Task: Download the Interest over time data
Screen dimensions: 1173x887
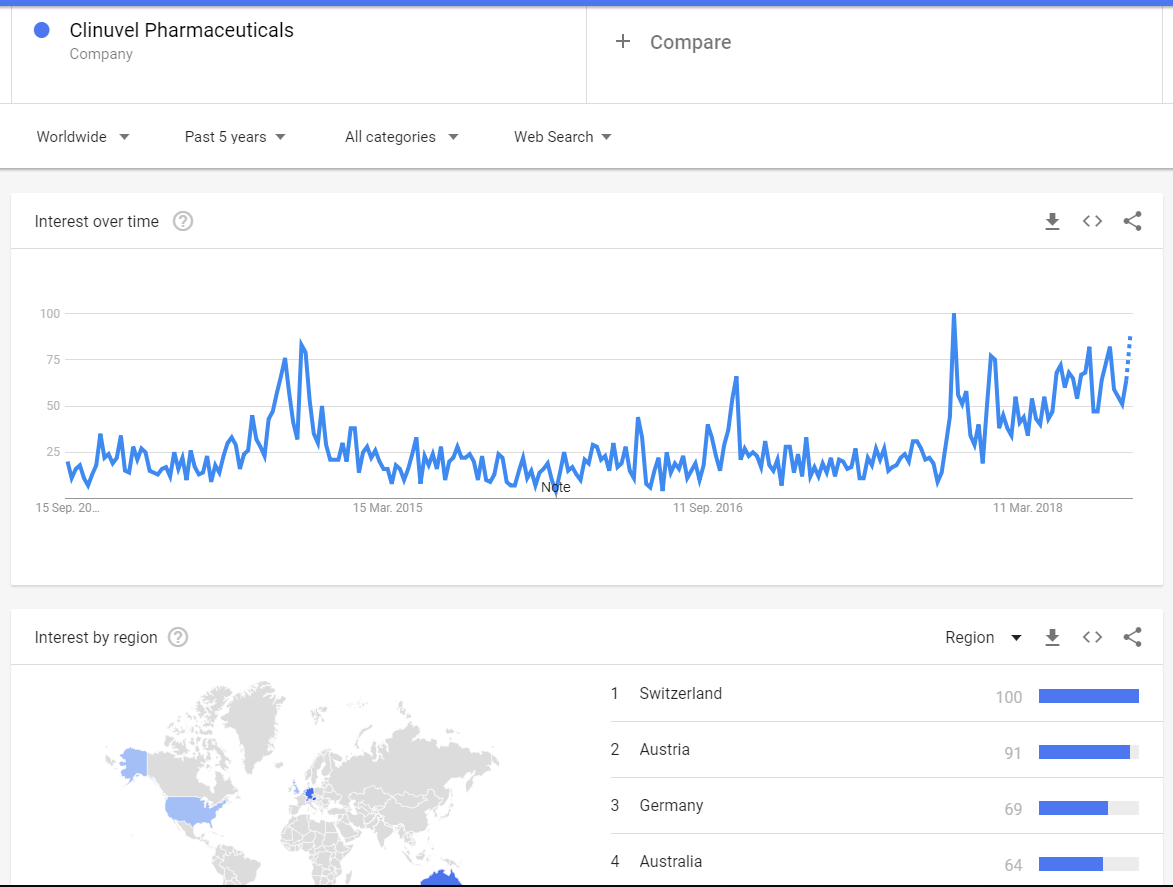Action: (x=1052, y=222)
